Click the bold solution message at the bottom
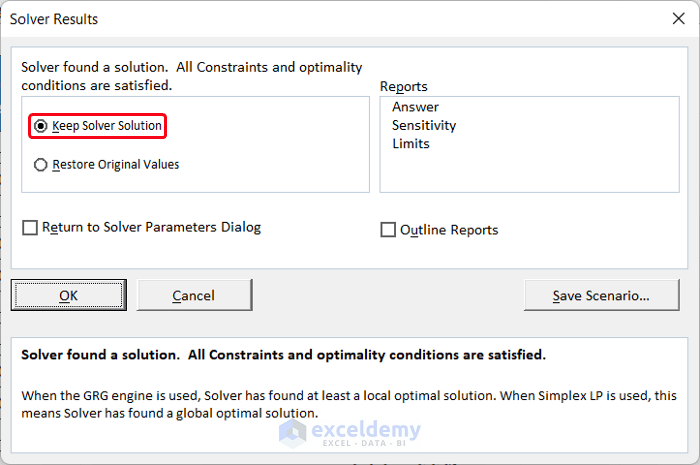The width and height of the screenshot is (700, 465). [x=284, y=355]
